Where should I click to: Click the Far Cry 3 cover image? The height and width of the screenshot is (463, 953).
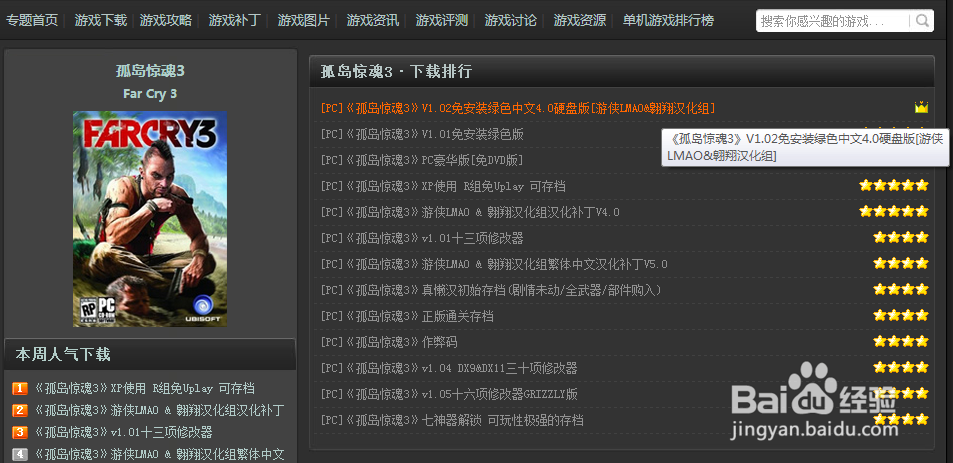click(x=150, y=219)
